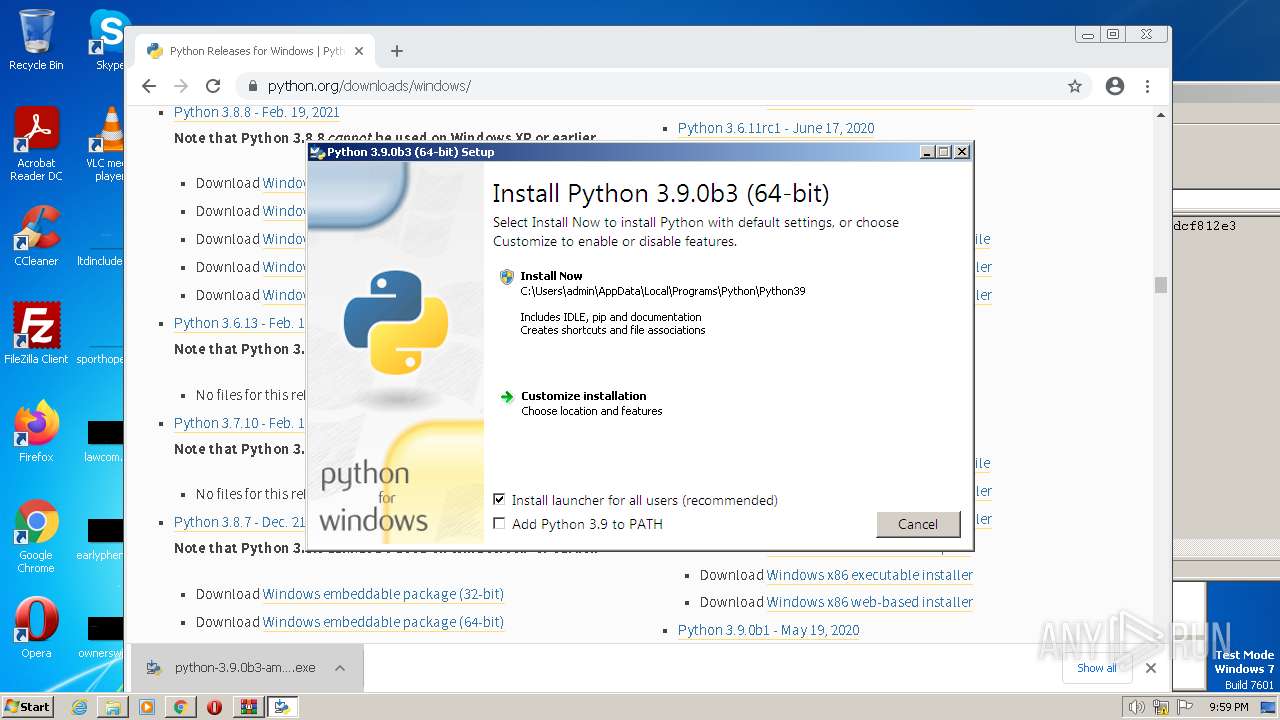Uncheck Install launcher for all users

click(x=499, y=500)
